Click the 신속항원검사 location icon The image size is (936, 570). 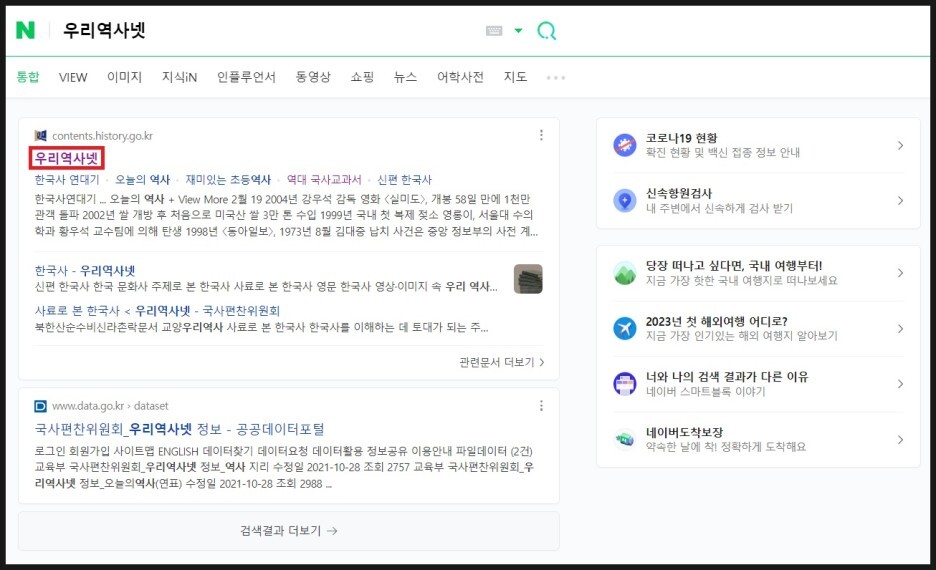[625, 201]
